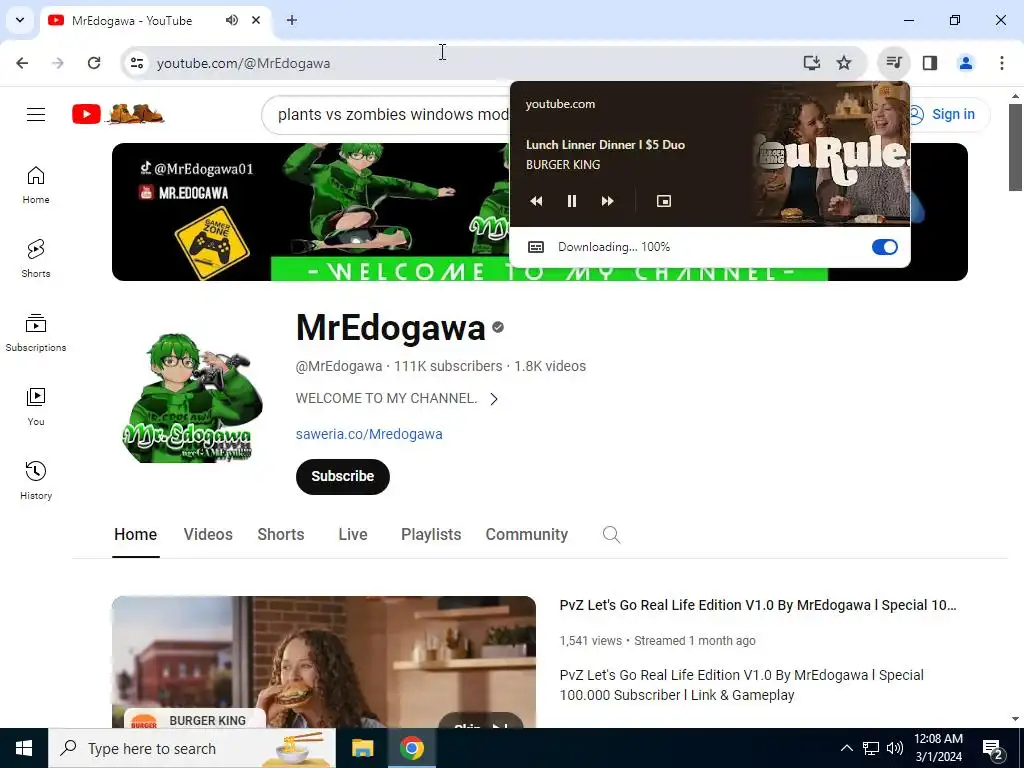View site information icon in address bar
The image size is (1024, 768).
point(136,63)
